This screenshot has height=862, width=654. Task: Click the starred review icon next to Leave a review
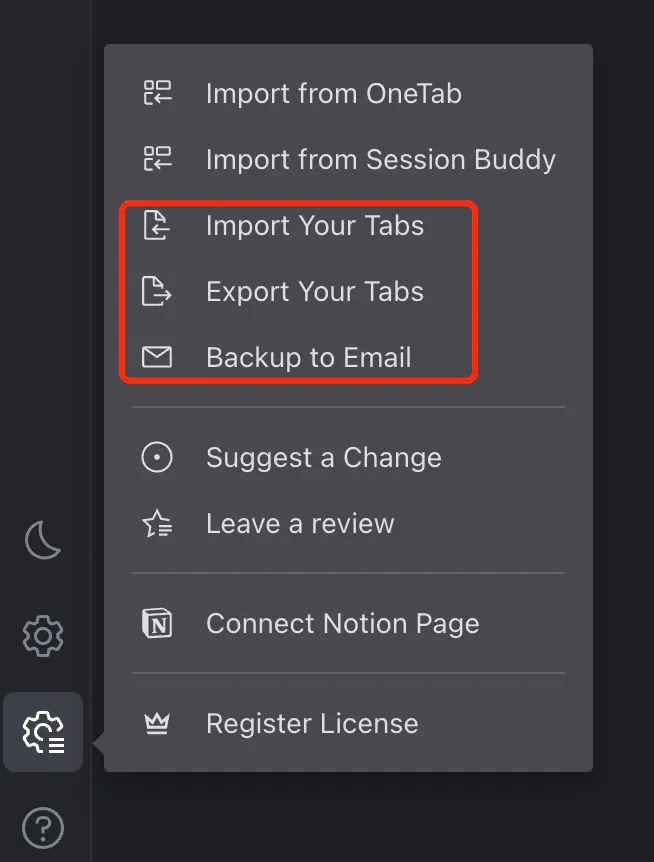(157, 523)
